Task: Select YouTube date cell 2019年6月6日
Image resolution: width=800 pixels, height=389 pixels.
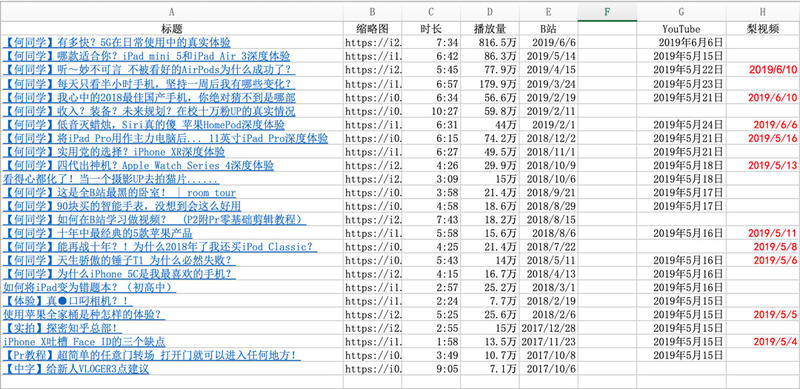Action: coord(681,42)
